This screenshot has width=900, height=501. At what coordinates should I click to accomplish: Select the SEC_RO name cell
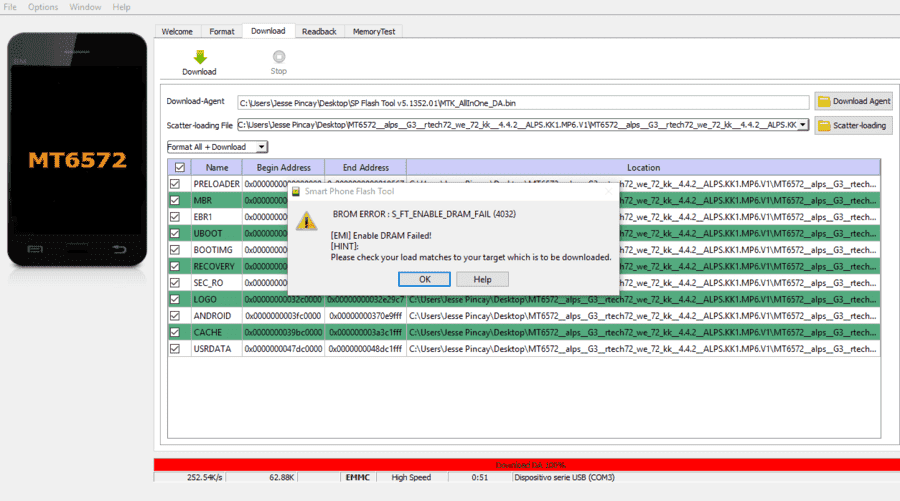coord(216,283)
